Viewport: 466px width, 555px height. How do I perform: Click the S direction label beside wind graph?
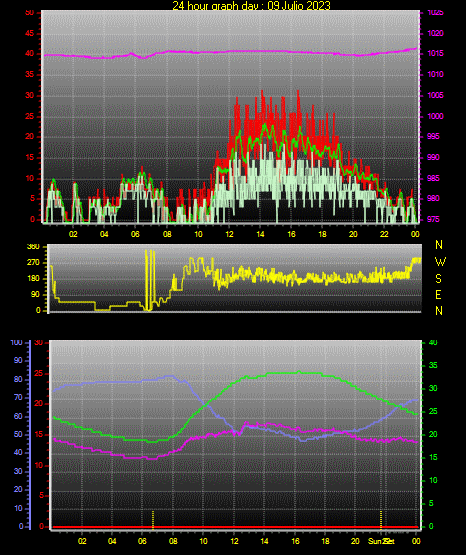tap(438, 279)
